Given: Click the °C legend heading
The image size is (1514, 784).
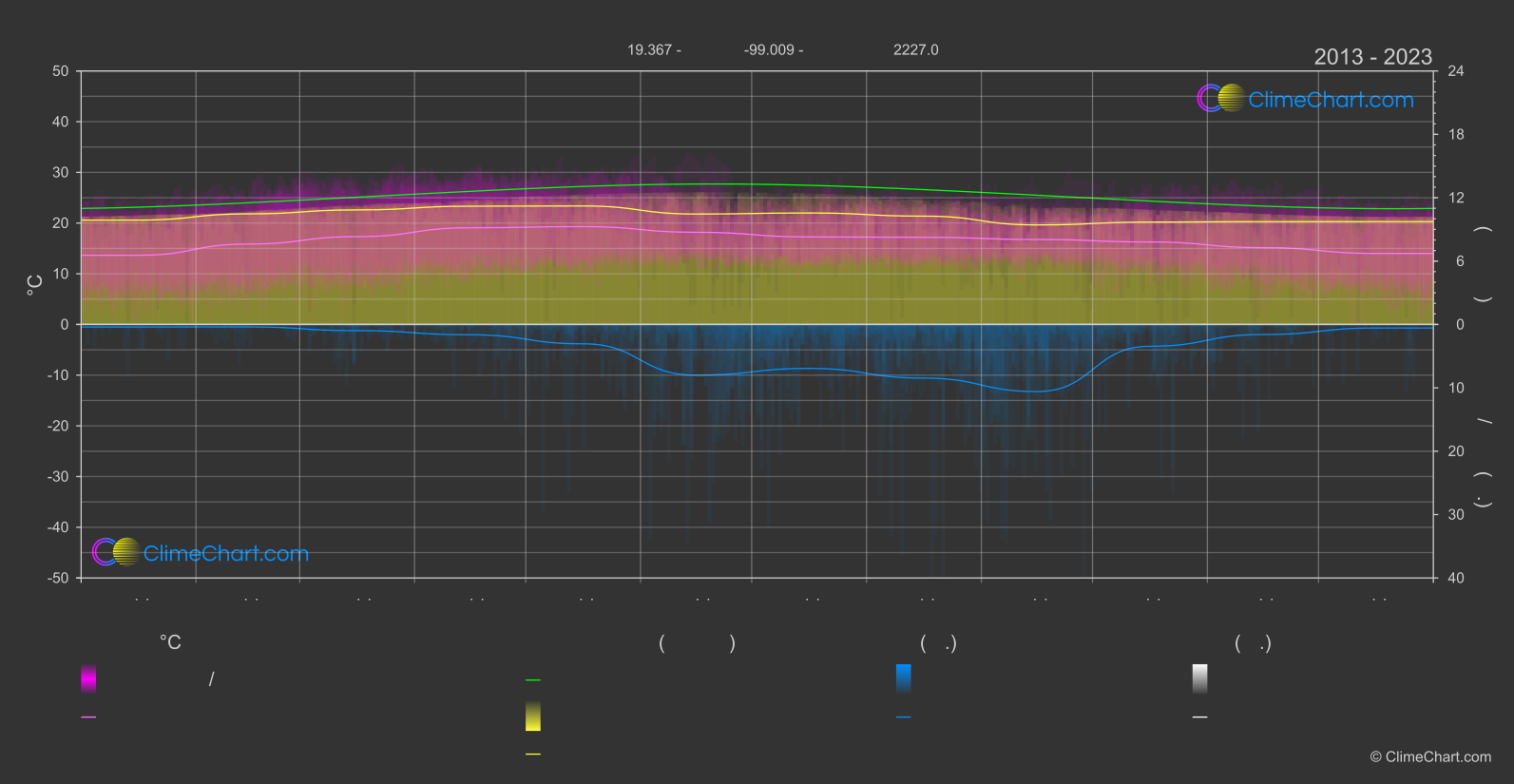Looking at the screenshot, I should pos(170,643).
